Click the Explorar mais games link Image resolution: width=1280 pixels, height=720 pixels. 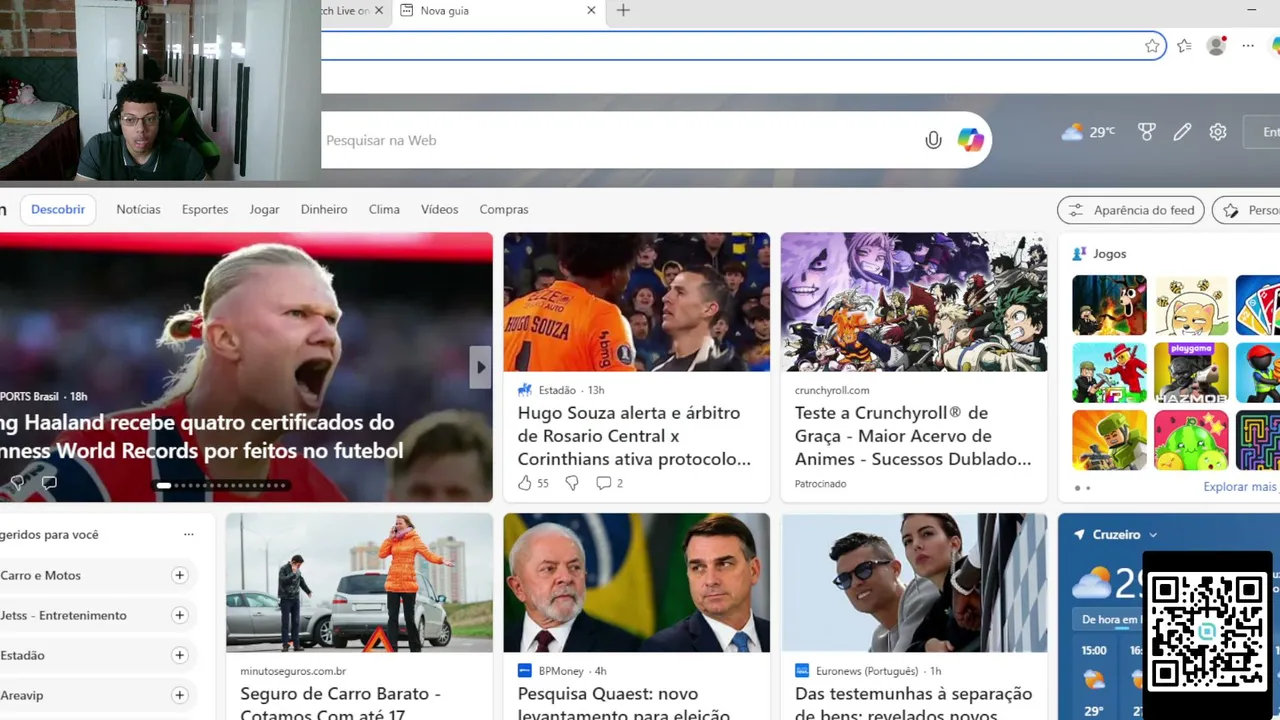[x=1241, y=487]
